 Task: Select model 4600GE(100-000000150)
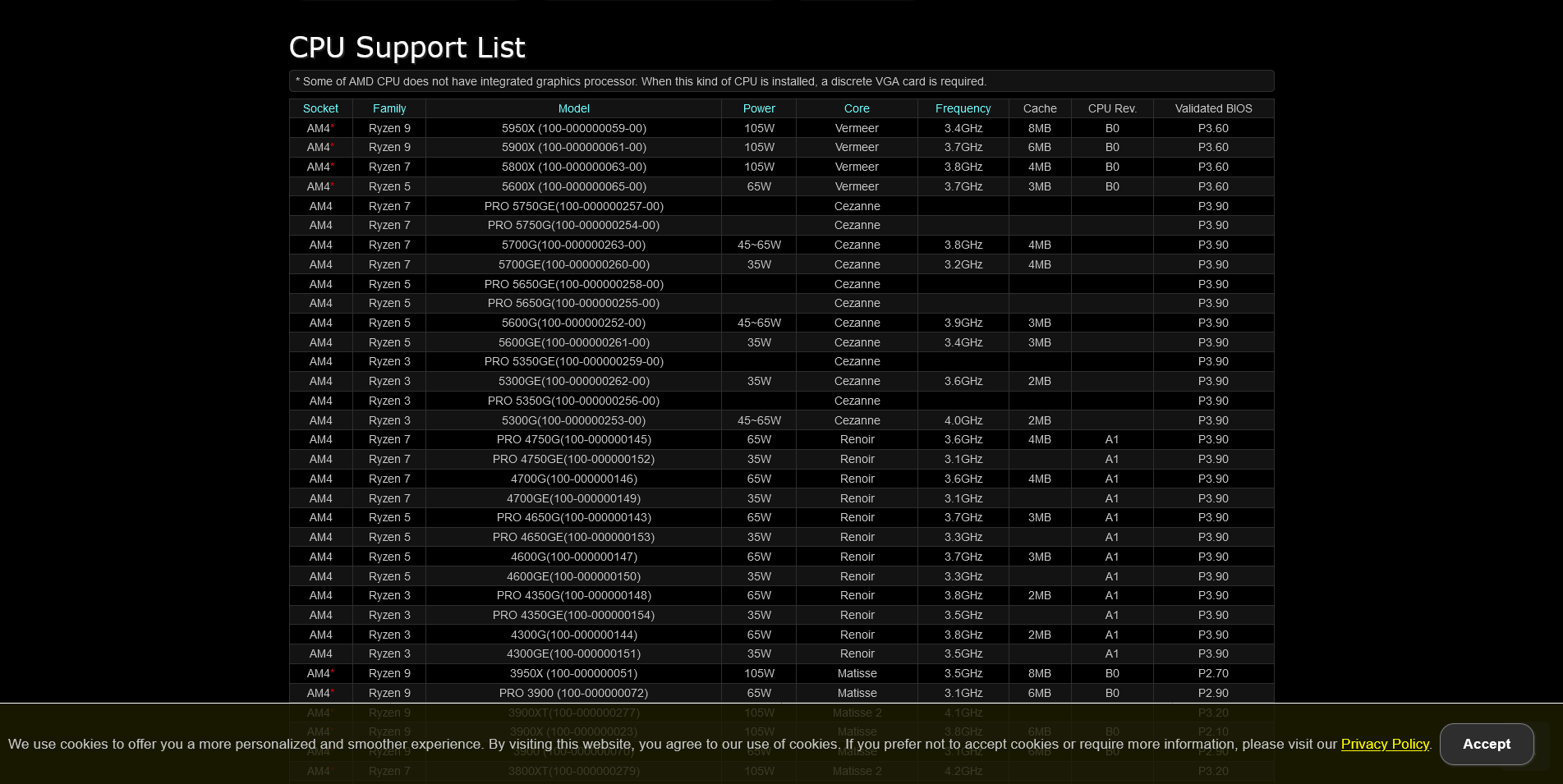pyautogui.click(x=574, y=576)
